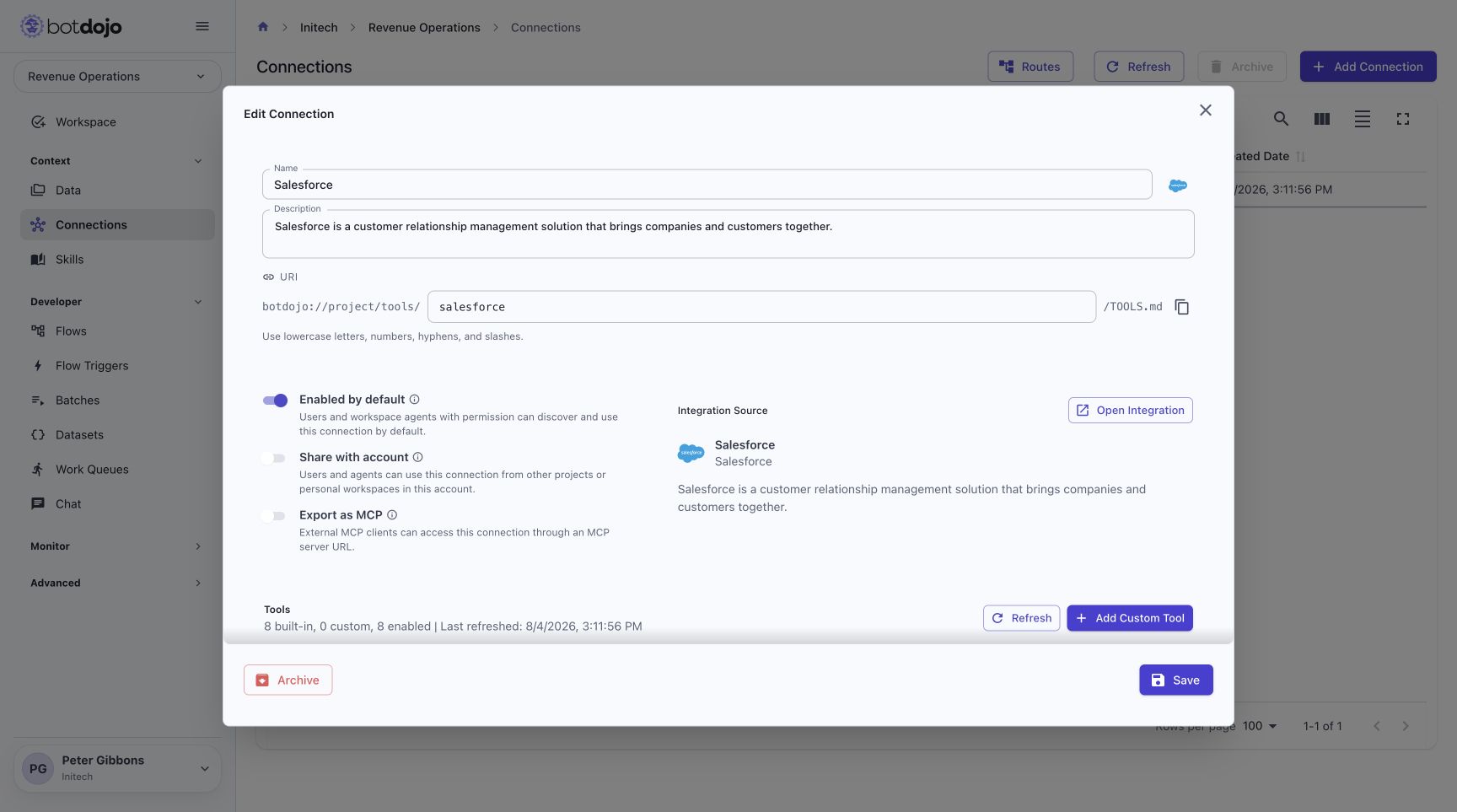Show info for Enabled by default
1457x812 pixels.
click(415, 400)
